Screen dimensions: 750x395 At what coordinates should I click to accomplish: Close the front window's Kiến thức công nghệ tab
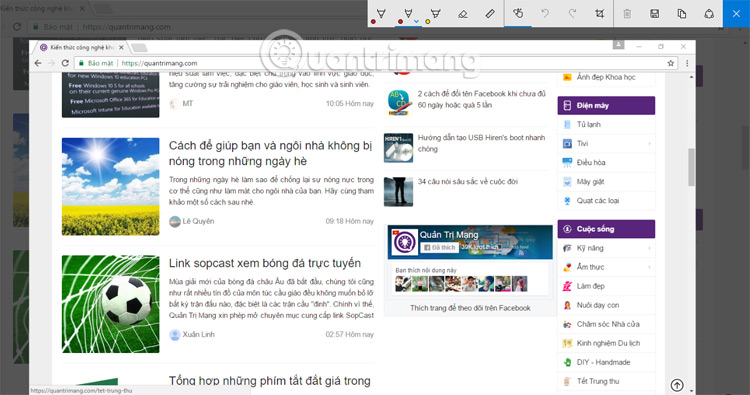[x=121, y=47]
